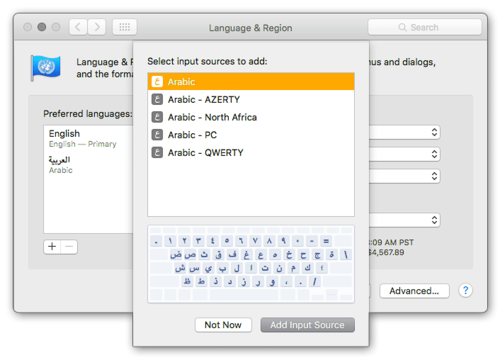This screenshot has height=360, width=500.
Task: Add a preferred language with plus button
Action: pyautogui.click(x=52, y=247)
